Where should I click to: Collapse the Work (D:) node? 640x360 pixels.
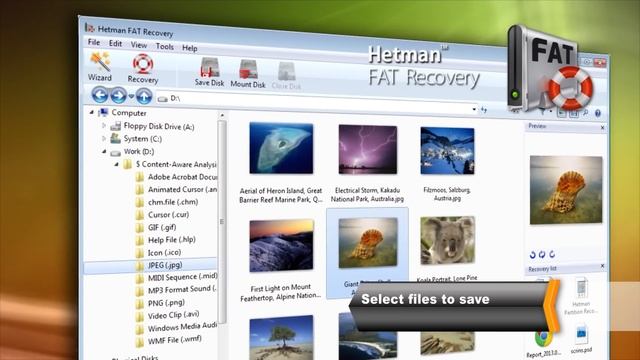tap(104, 151)
